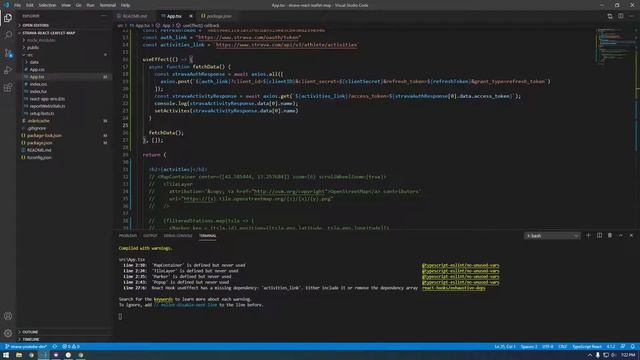This screenshot has width=640, height=360.
Task: Open the strava.com athlete activities URL in code
Action: pyautogui.click(x=286, y=45)
